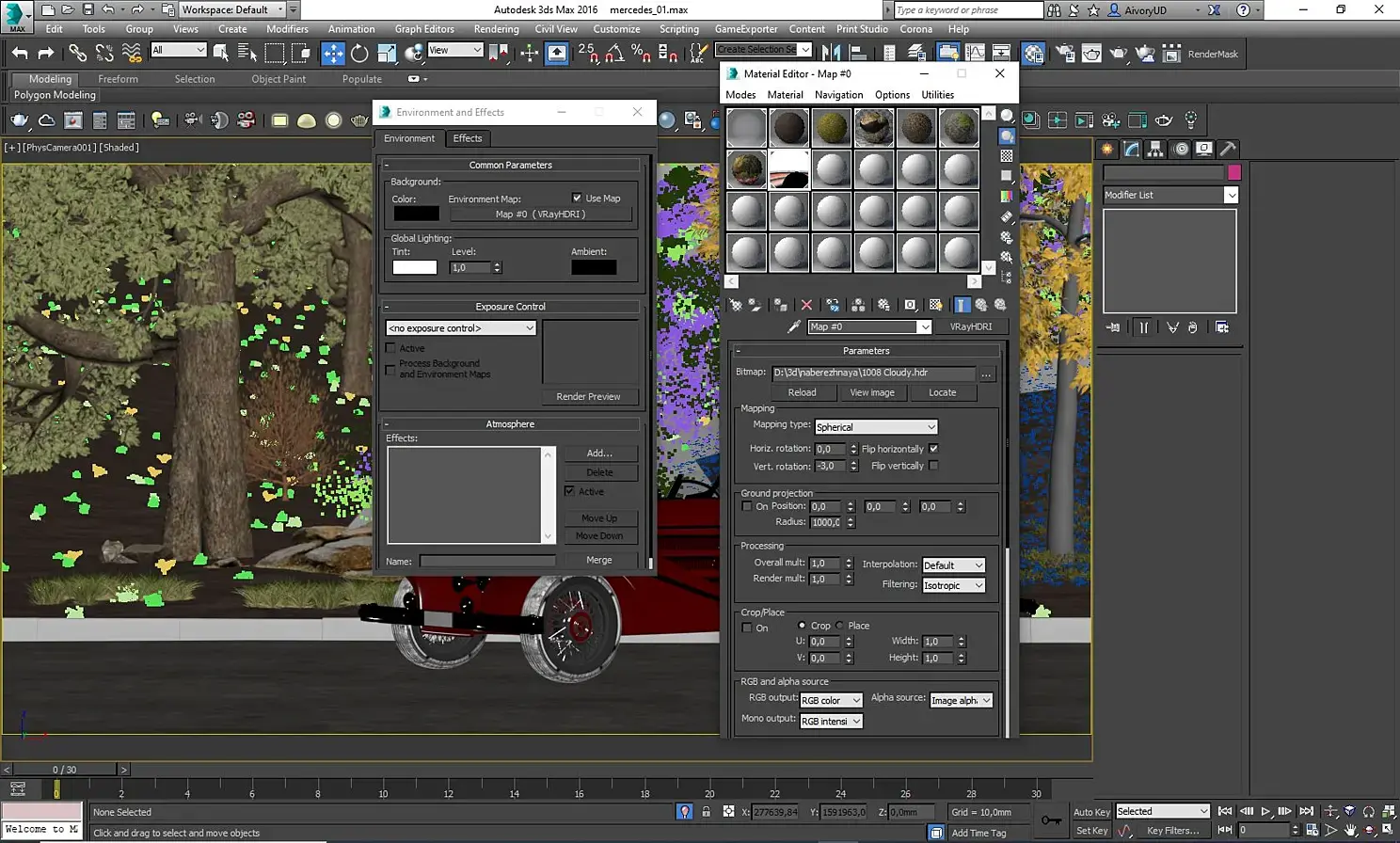Enable the Crop/Place On checkbox
The image size is (1400, 843).
click(747, 628)
